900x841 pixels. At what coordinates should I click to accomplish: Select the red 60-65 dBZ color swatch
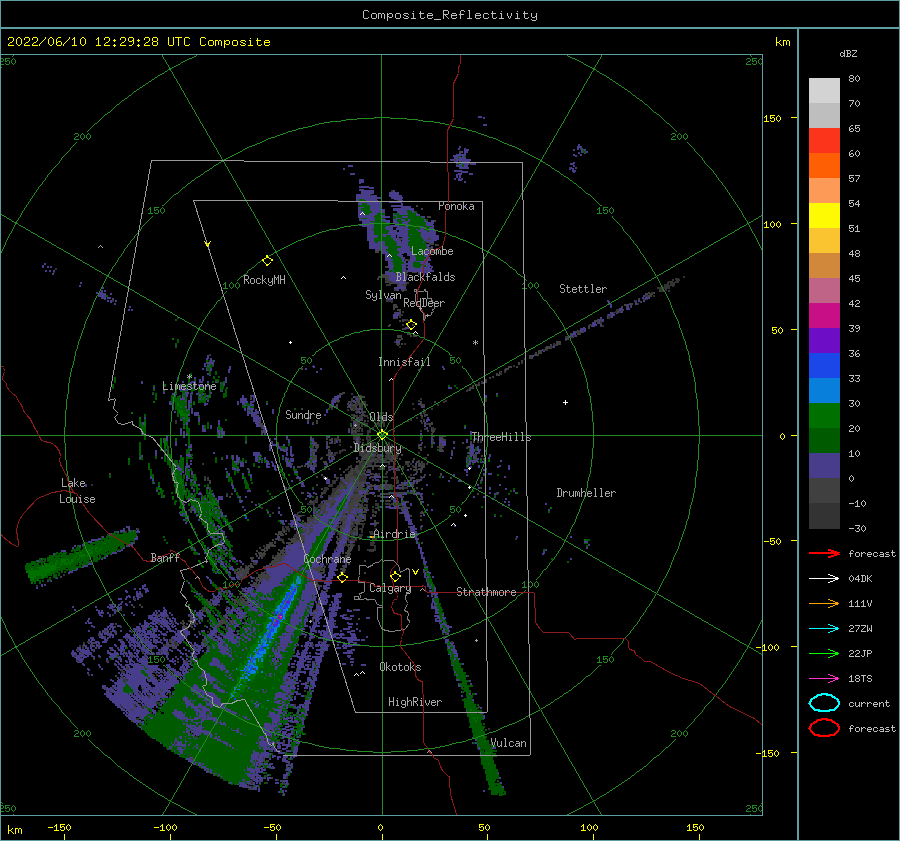coord(824,141)
